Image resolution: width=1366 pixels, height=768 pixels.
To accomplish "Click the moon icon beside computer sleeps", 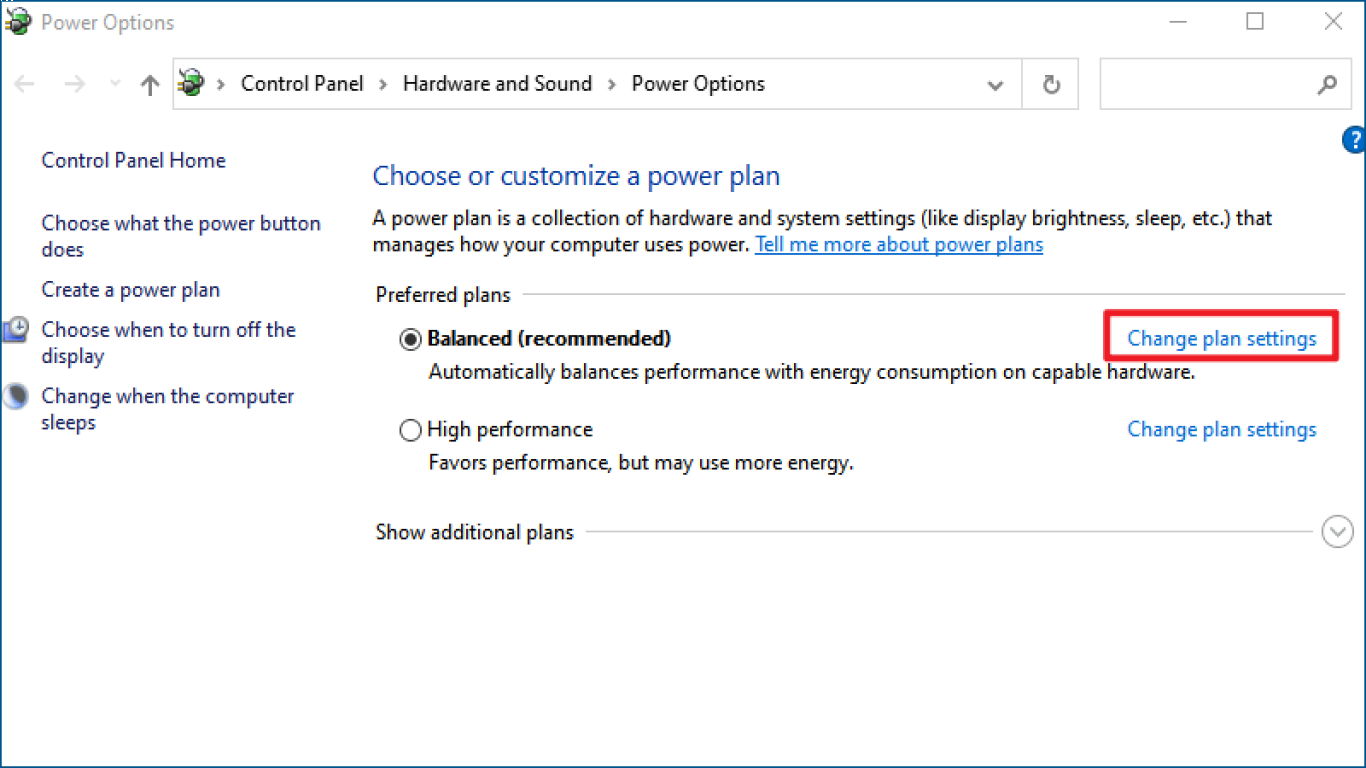I will pos(16,397).
